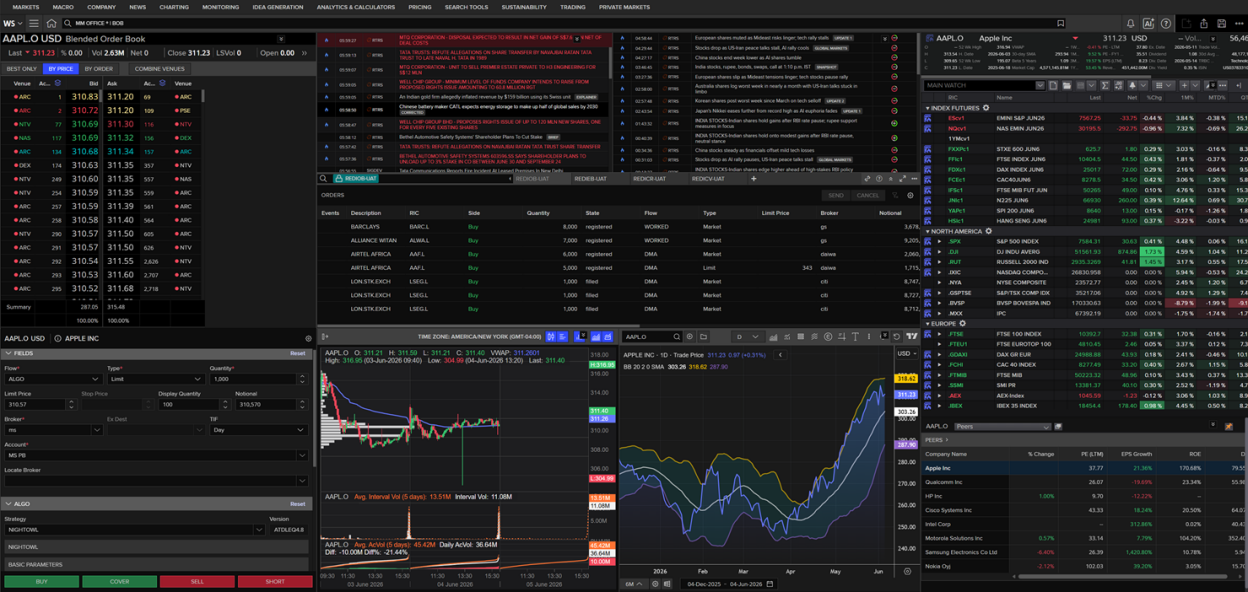Go to the home icon beside the search box
Viewport: 1248px width, 592px height.
[50, 23]
